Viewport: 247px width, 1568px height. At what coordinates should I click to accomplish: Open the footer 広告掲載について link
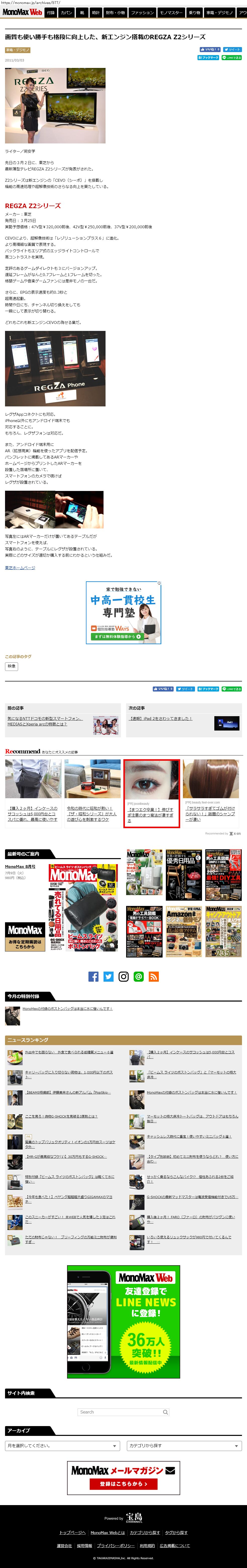tap(175, 1546)
